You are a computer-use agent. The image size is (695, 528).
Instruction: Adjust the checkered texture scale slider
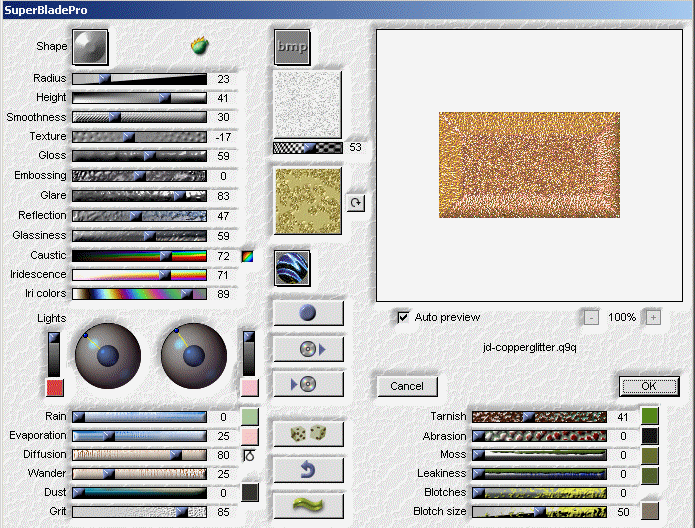point(308,148)
